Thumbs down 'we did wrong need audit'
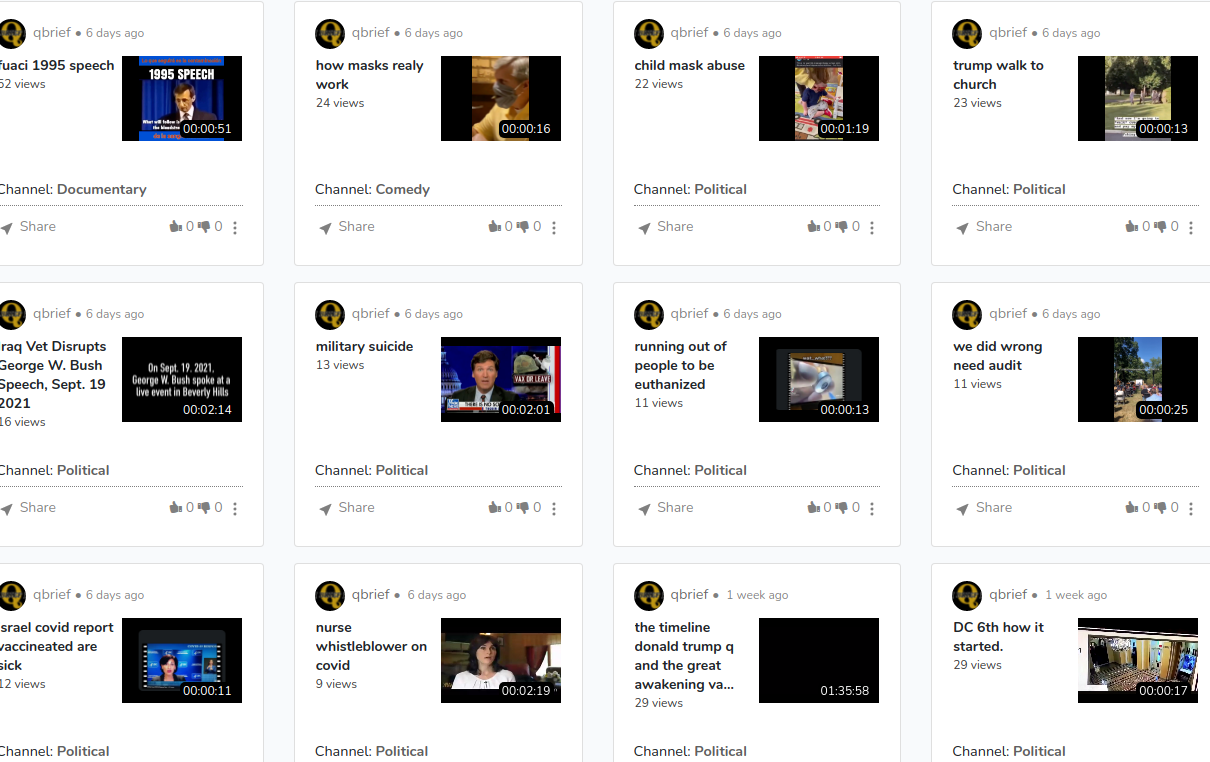This screenshot has height=762, width=1210. [x=1161, y=508]
